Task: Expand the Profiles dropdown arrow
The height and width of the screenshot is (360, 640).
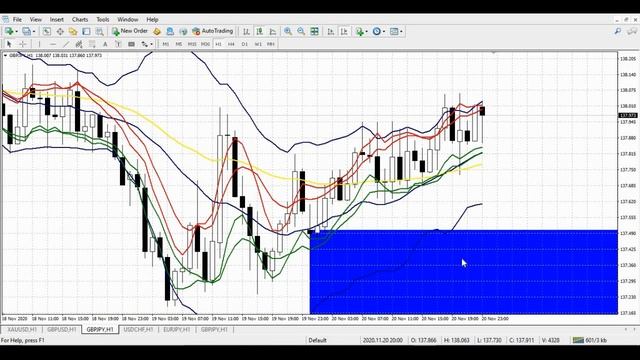Action: tap(33, 31)
